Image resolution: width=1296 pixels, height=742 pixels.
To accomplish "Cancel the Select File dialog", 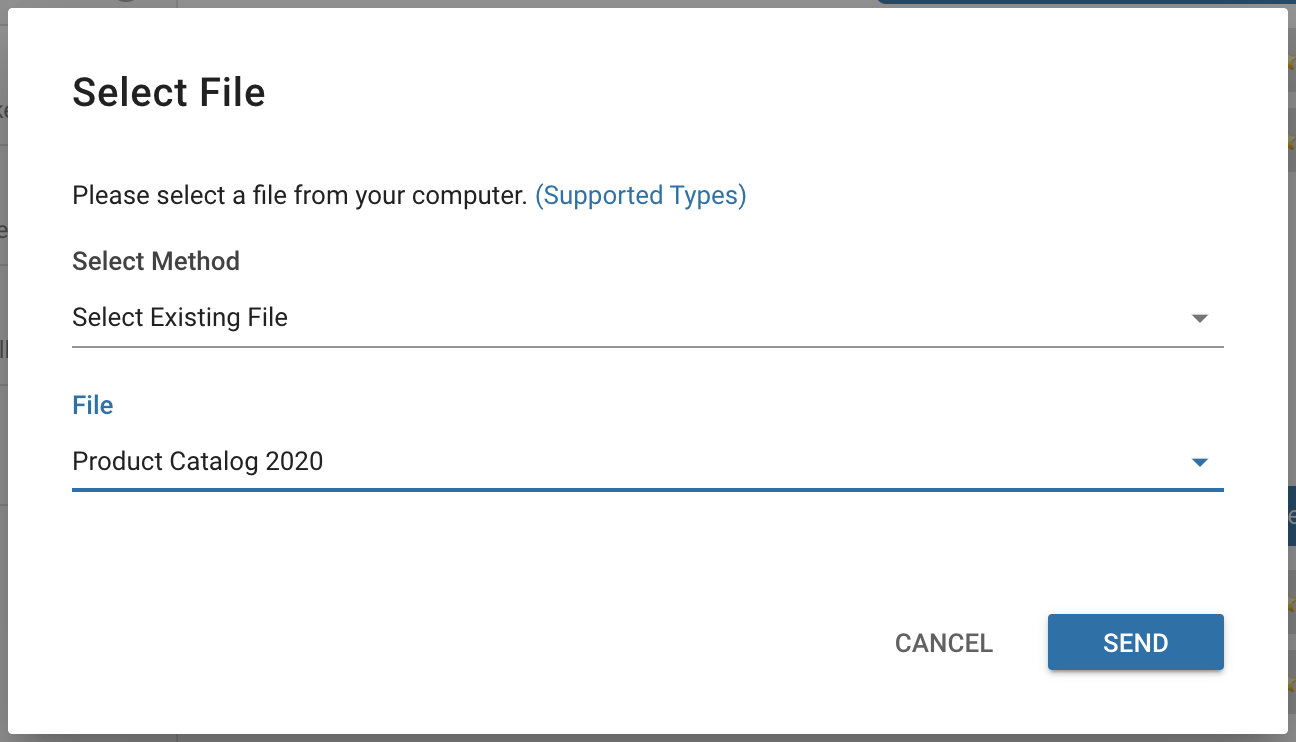I will point(943,643).
